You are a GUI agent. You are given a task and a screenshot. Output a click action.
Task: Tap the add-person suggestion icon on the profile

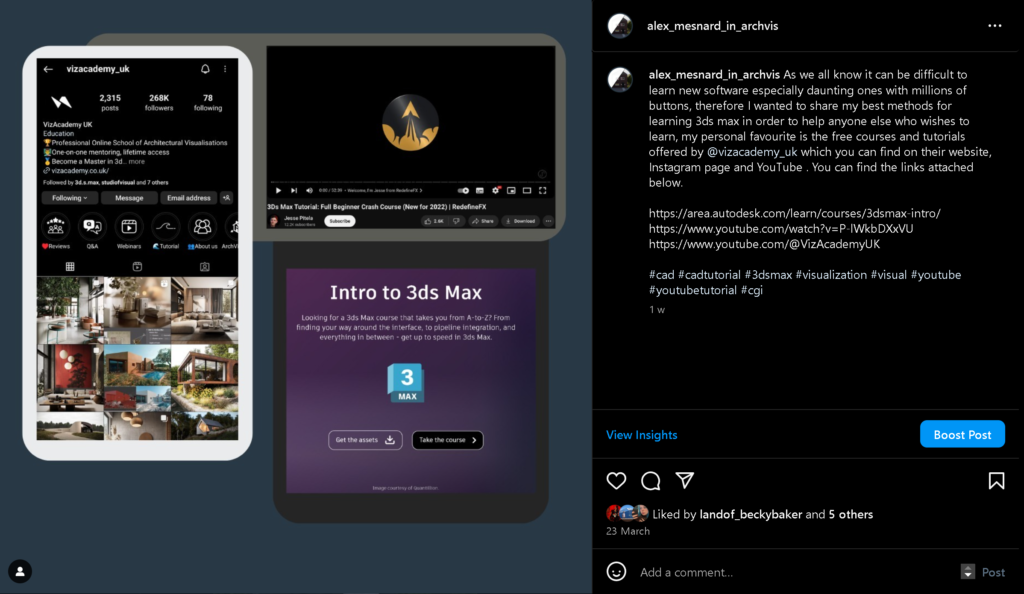(227, 198)
